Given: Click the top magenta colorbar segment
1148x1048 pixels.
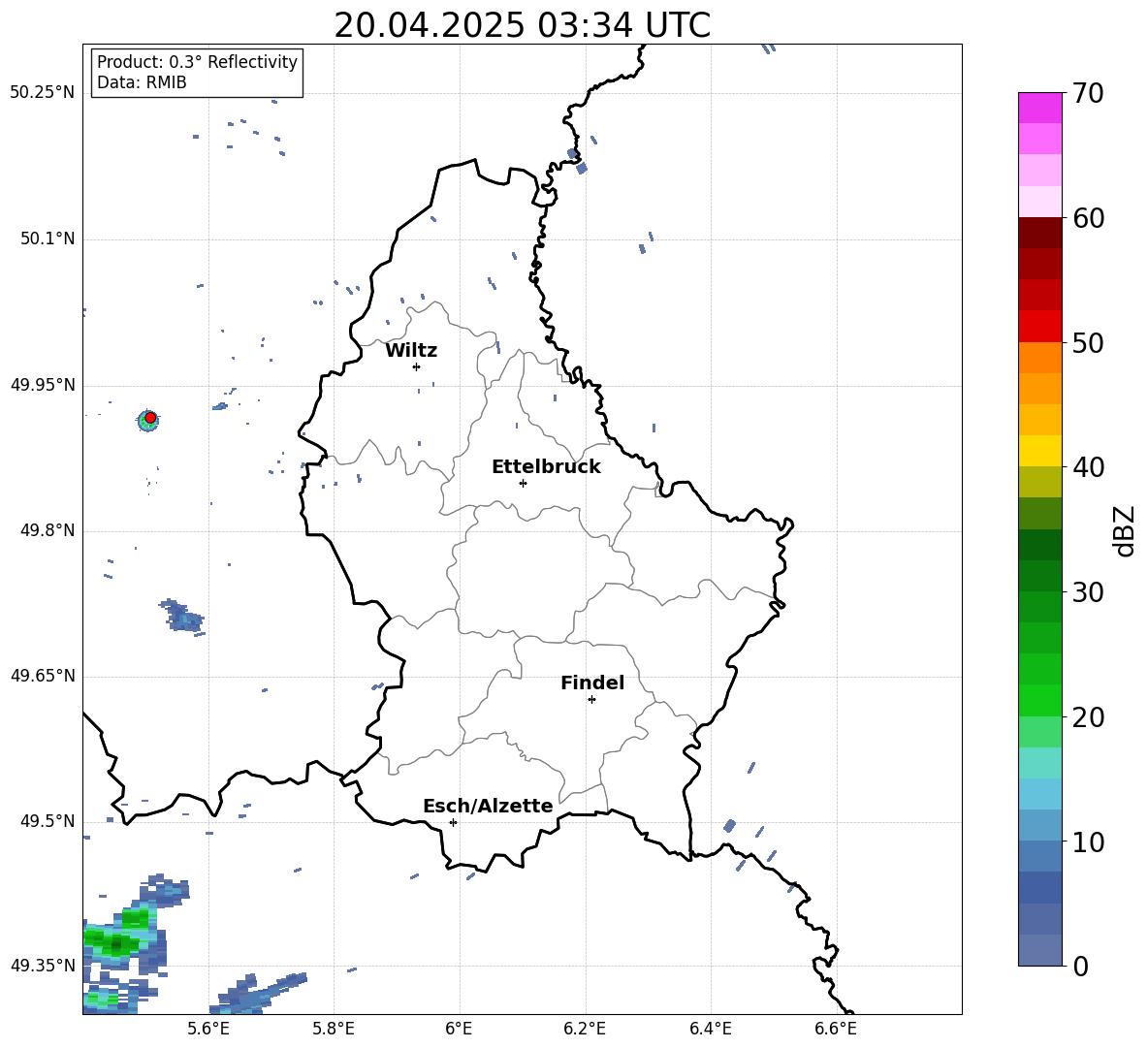Looking at the screenshot, I should click(x=1040, y=108).
